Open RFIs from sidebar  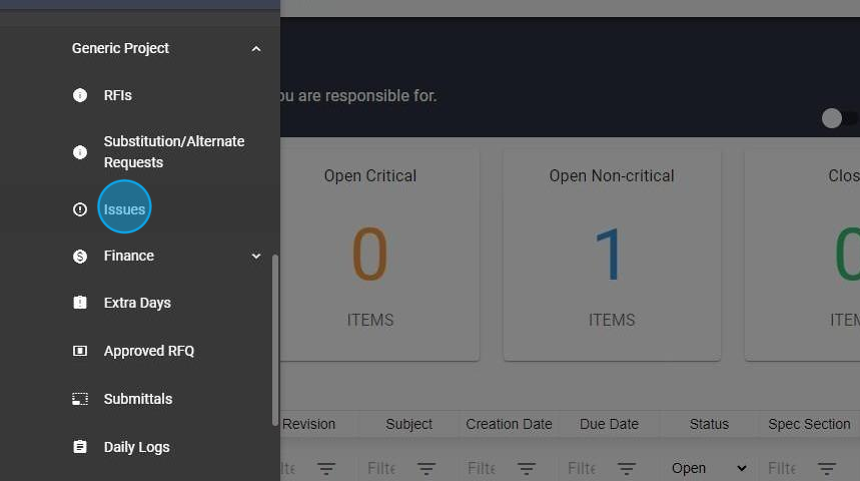click(x=118, y=95)
